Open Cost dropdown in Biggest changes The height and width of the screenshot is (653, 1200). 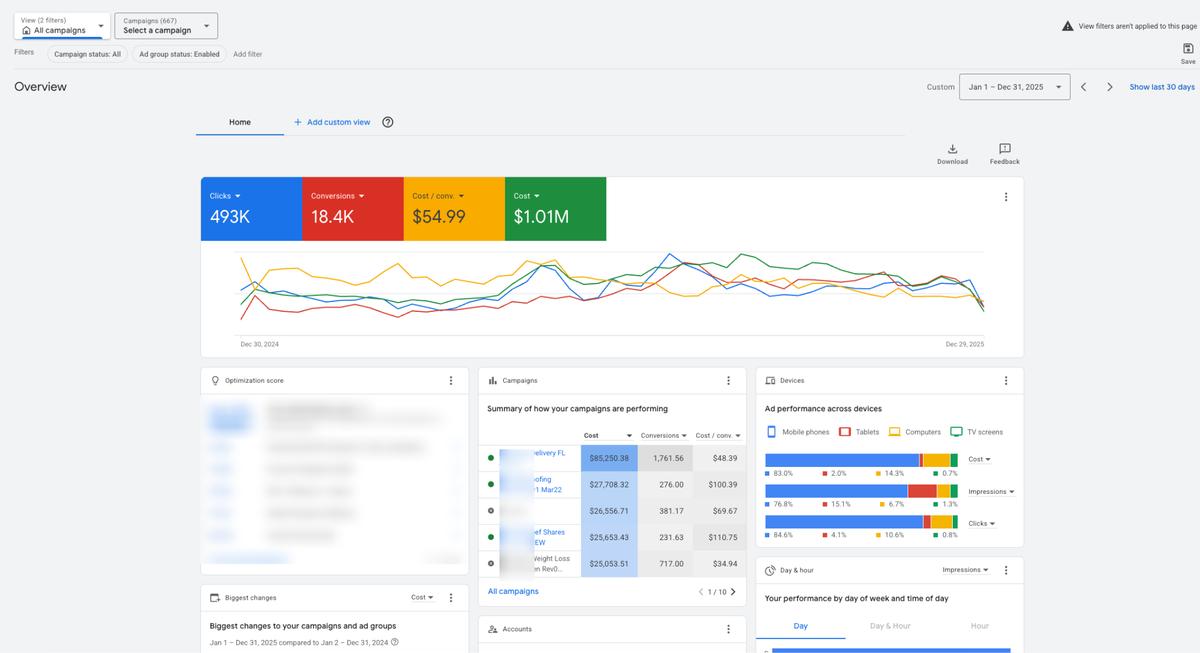click(422, 598)
